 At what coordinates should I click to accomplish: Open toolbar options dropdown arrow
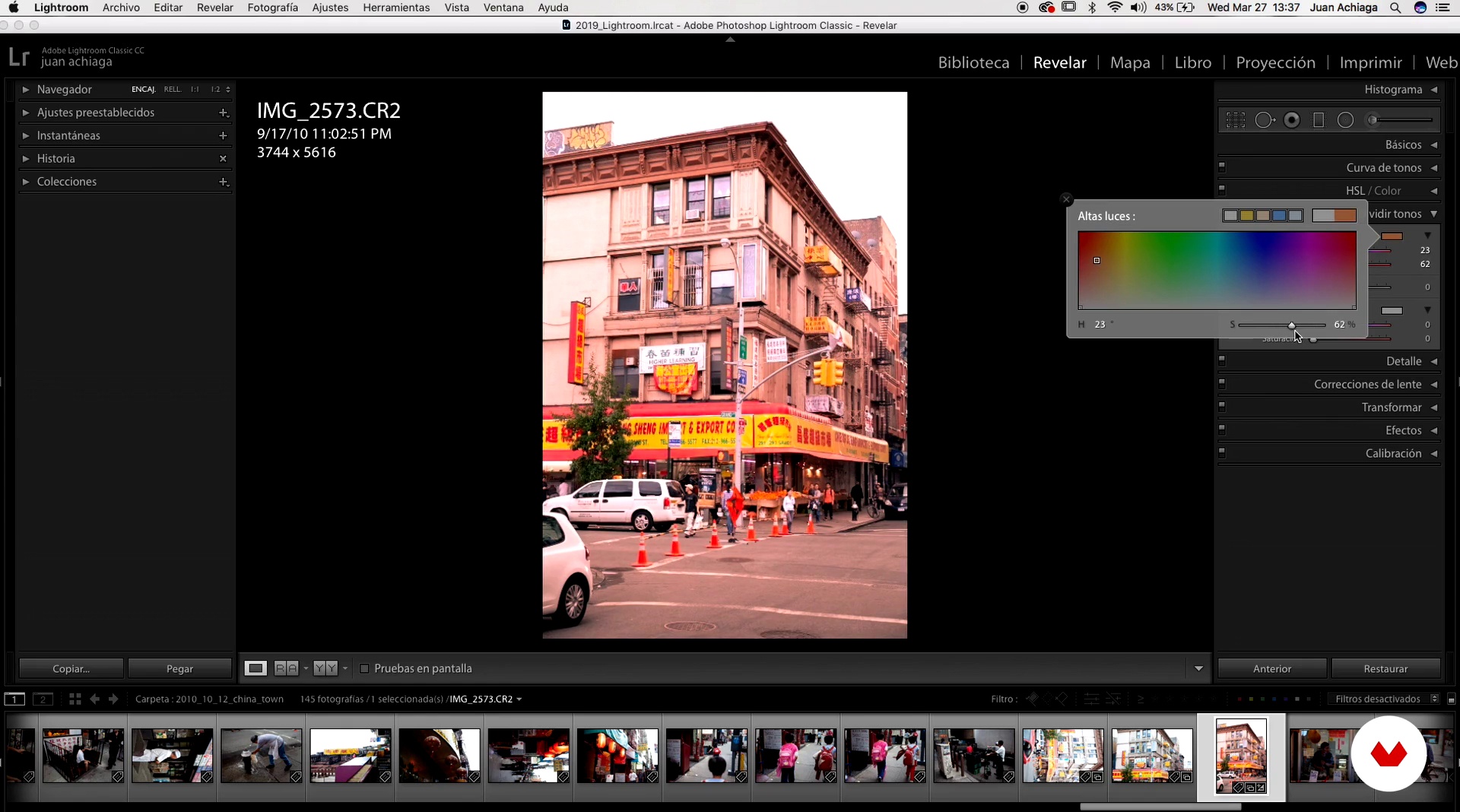pos(1198,668)
